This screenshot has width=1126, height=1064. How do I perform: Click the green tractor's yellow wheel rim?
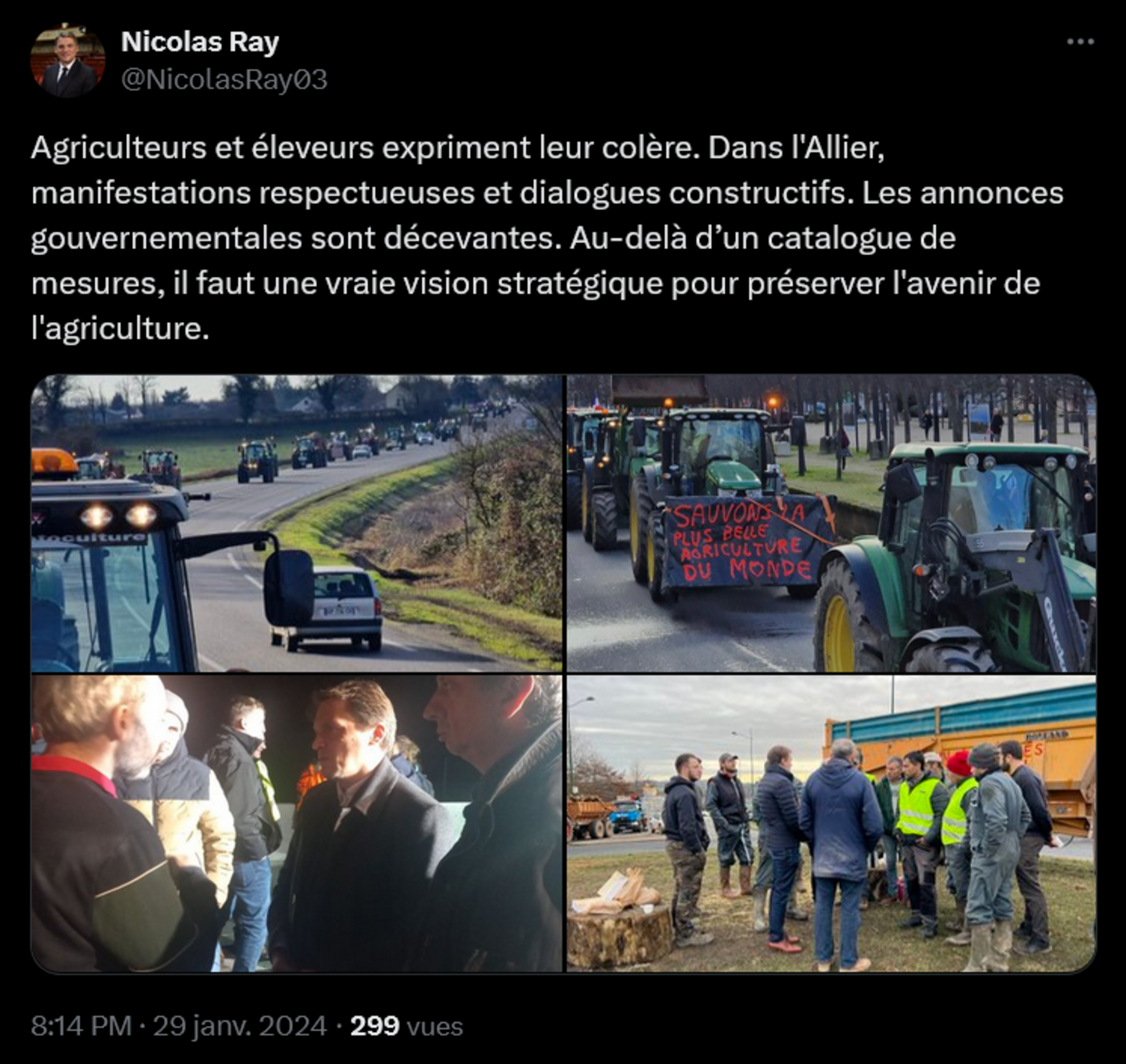point(839,633)
